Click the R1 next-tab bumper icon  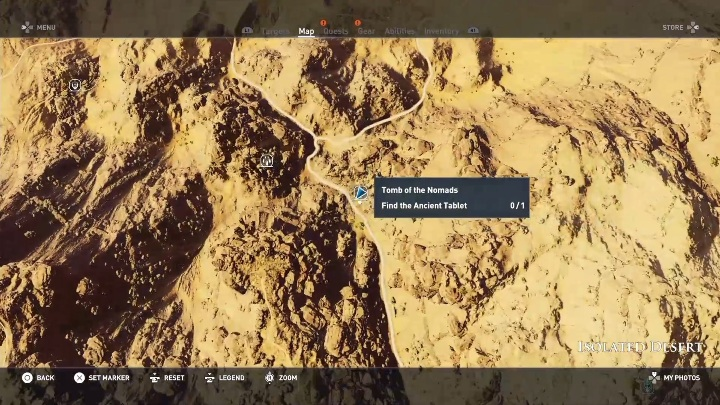point(473,31)
